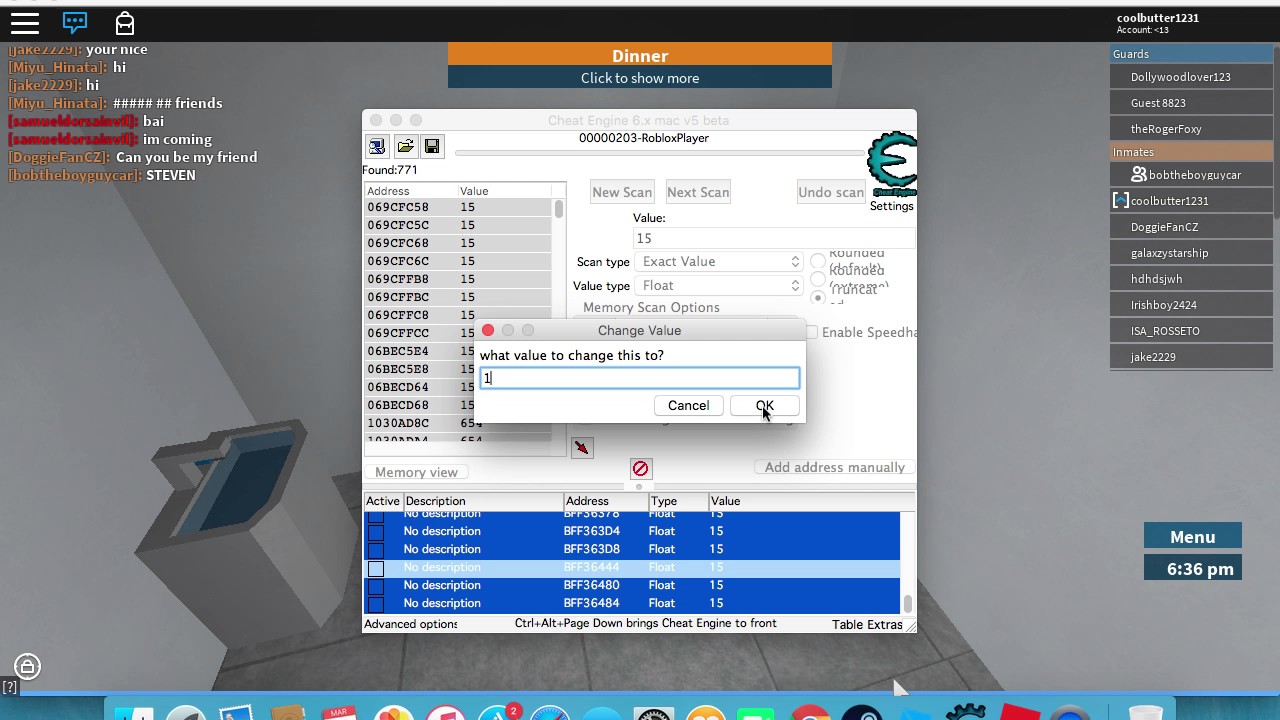Open the Calendar icon in the dock
This screenshot has height=720, width=1280.
(x=340, y=713)
